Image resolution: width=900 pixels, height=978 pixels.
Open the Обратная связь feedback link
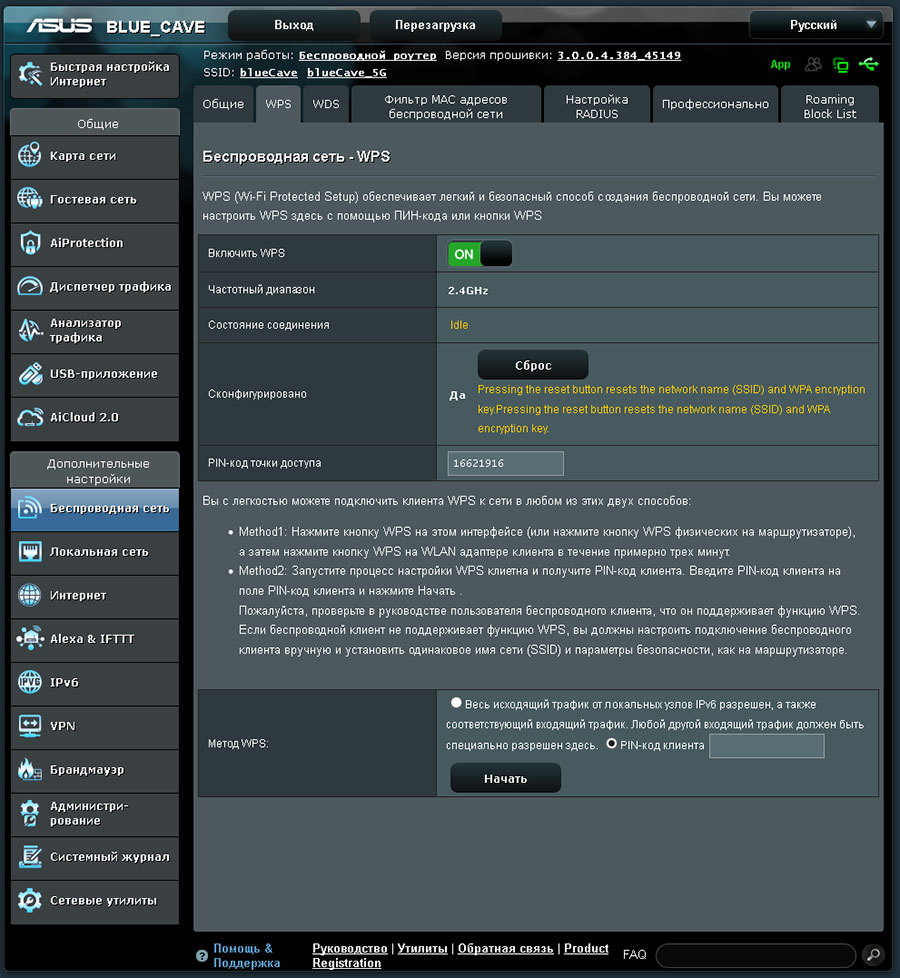pyautogui.click(x=505, y=948)
